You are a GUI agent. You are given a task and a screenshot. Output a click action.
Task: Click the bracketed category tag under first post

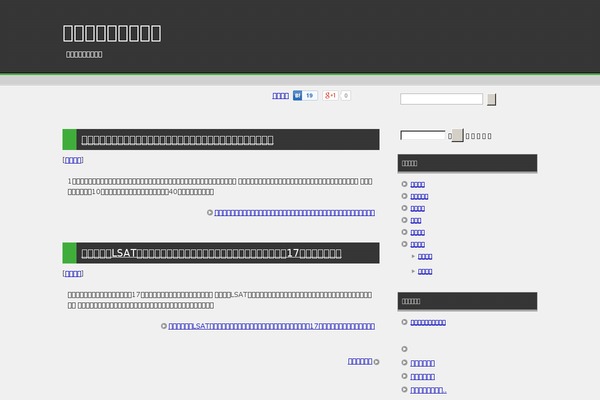point(73,159)
